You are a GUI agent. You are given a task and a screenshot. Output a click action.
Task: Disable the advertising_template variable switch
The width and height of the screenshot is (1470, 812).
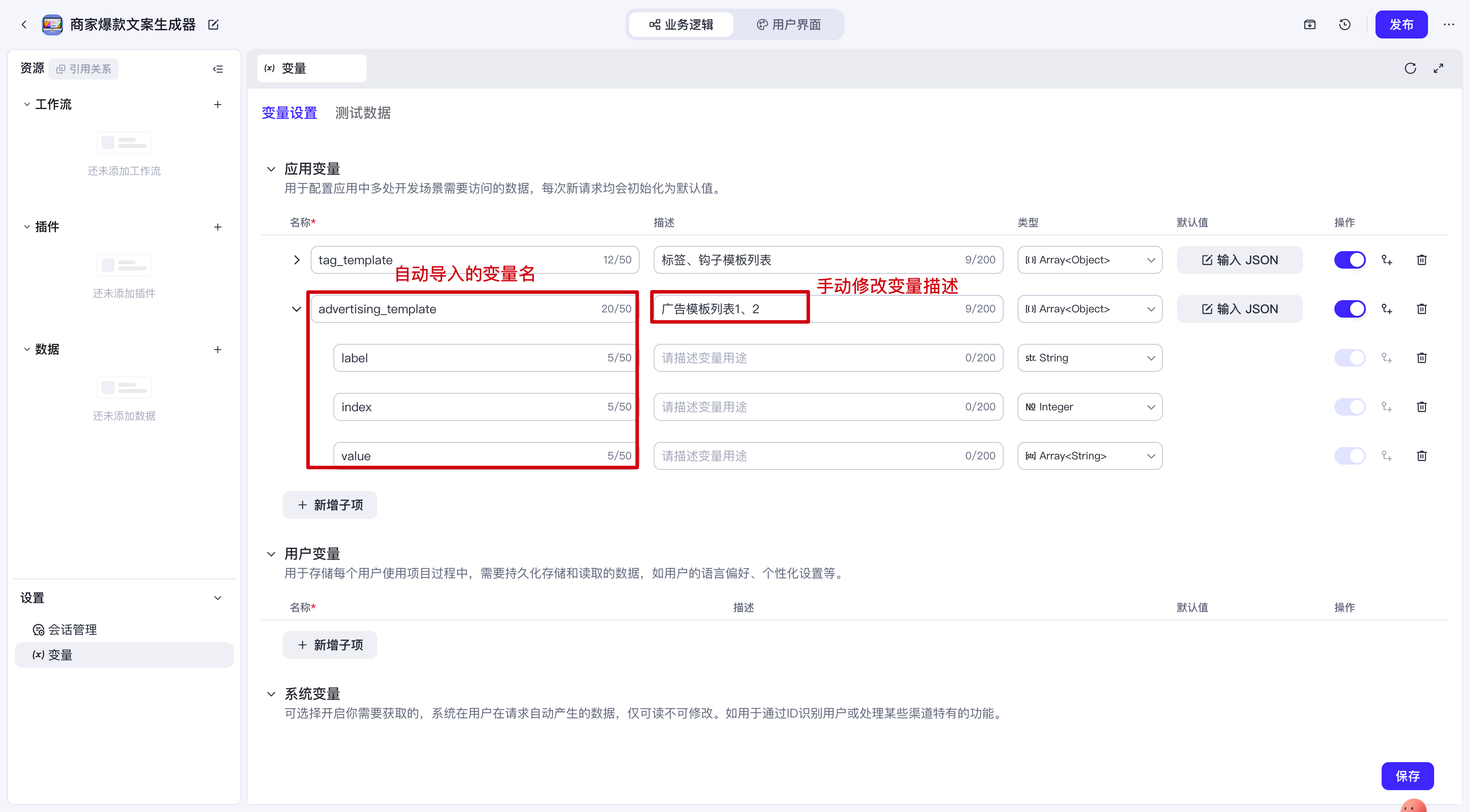coord(1350,309)
